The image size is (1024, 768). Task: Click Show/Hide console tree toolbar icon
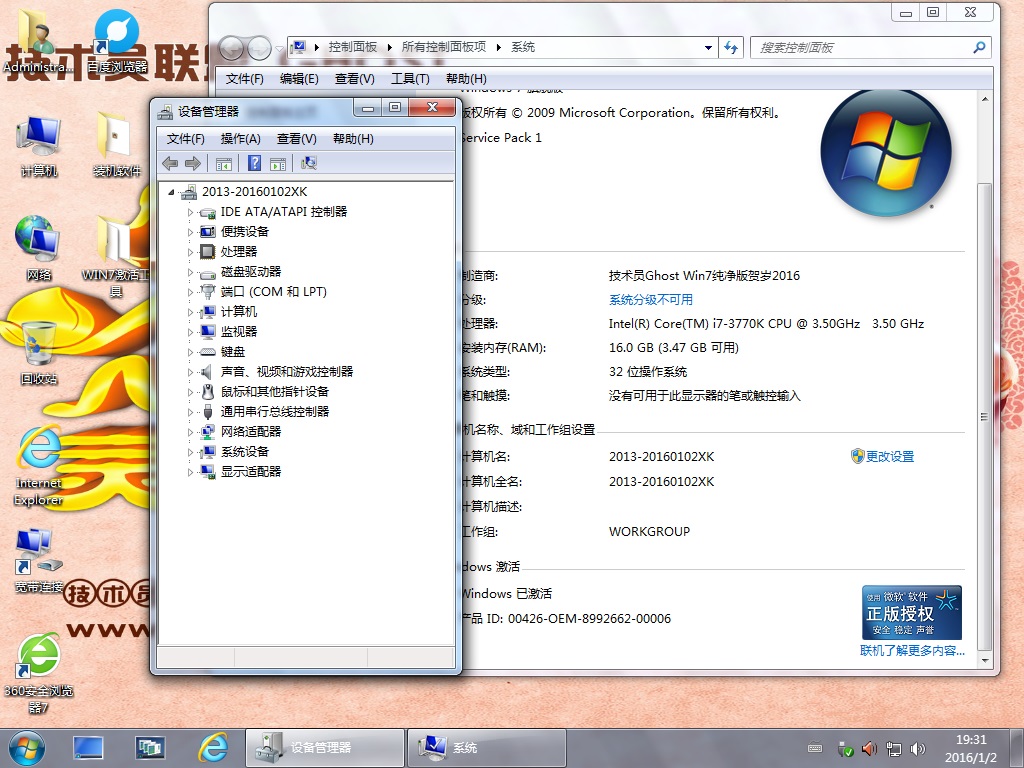click(223, 163)
